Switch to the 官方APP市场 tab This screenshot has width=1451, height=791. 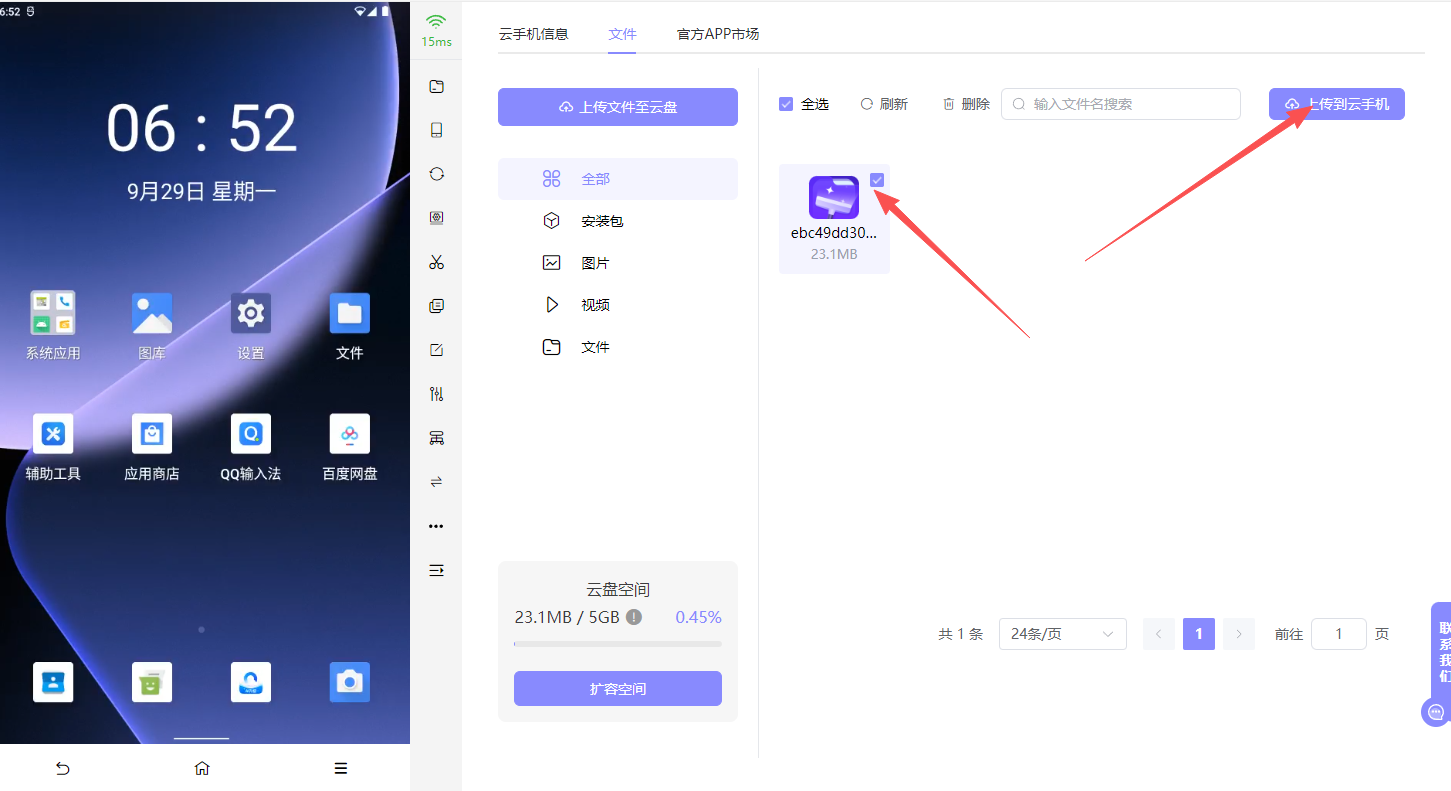pos(718,34)
